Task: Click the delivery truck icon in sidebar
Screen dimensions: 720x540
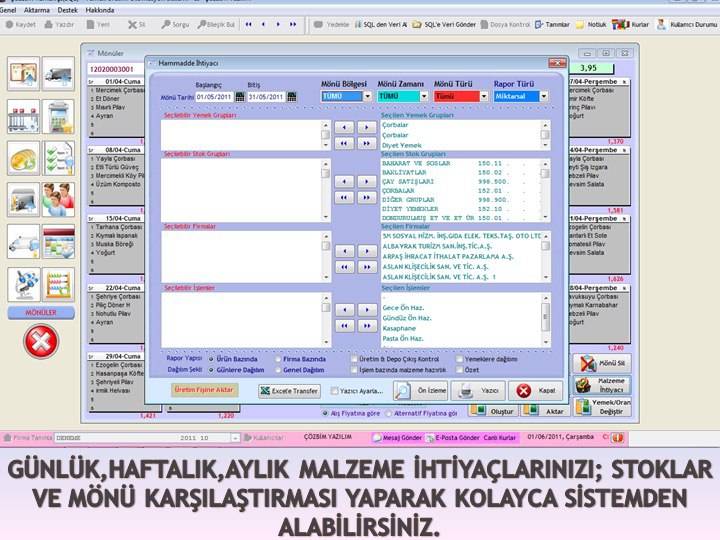Action: pos(58,73)
